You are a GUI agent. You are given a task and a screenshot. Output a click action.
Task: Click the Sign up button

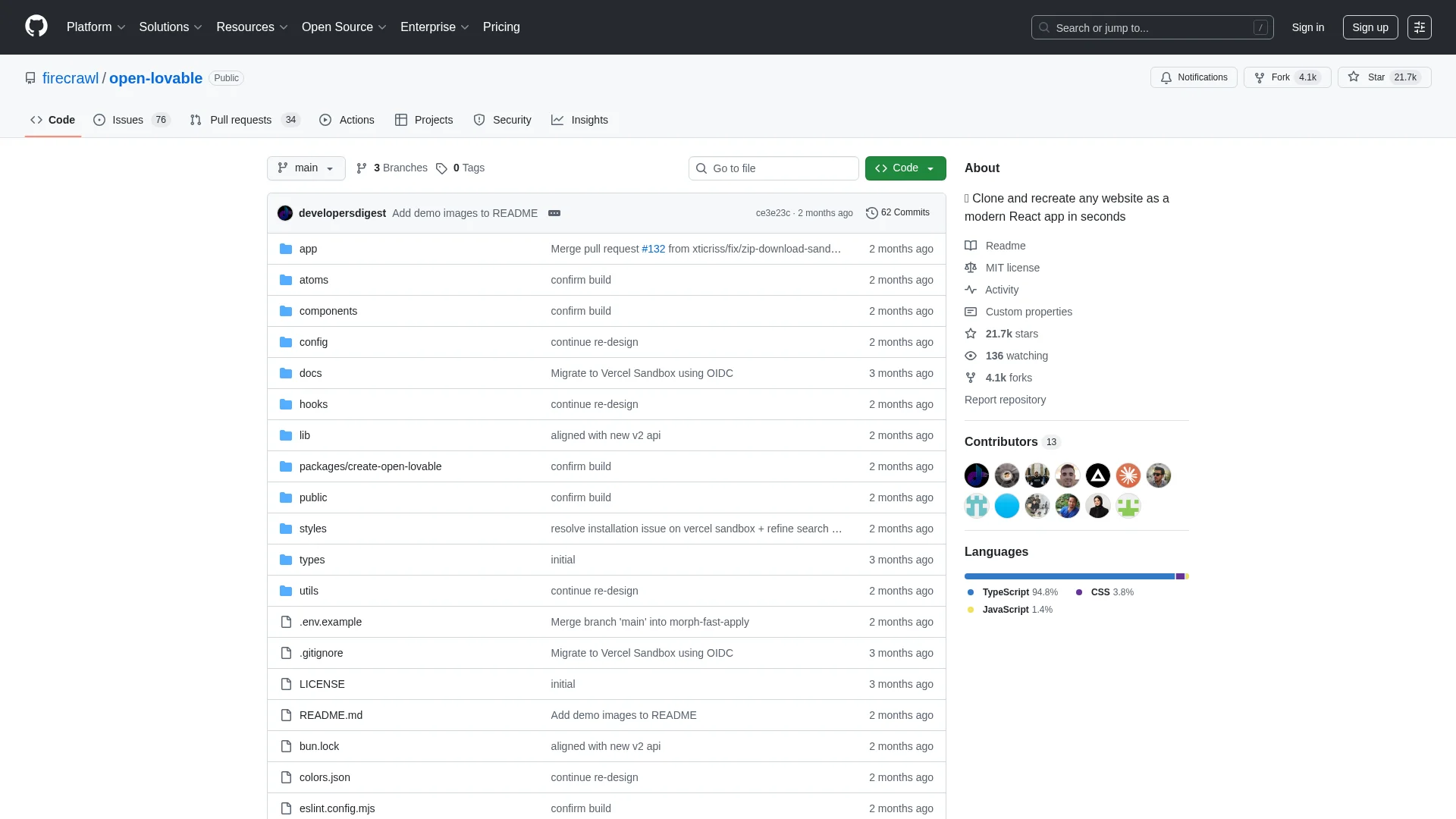point(1370,27)
